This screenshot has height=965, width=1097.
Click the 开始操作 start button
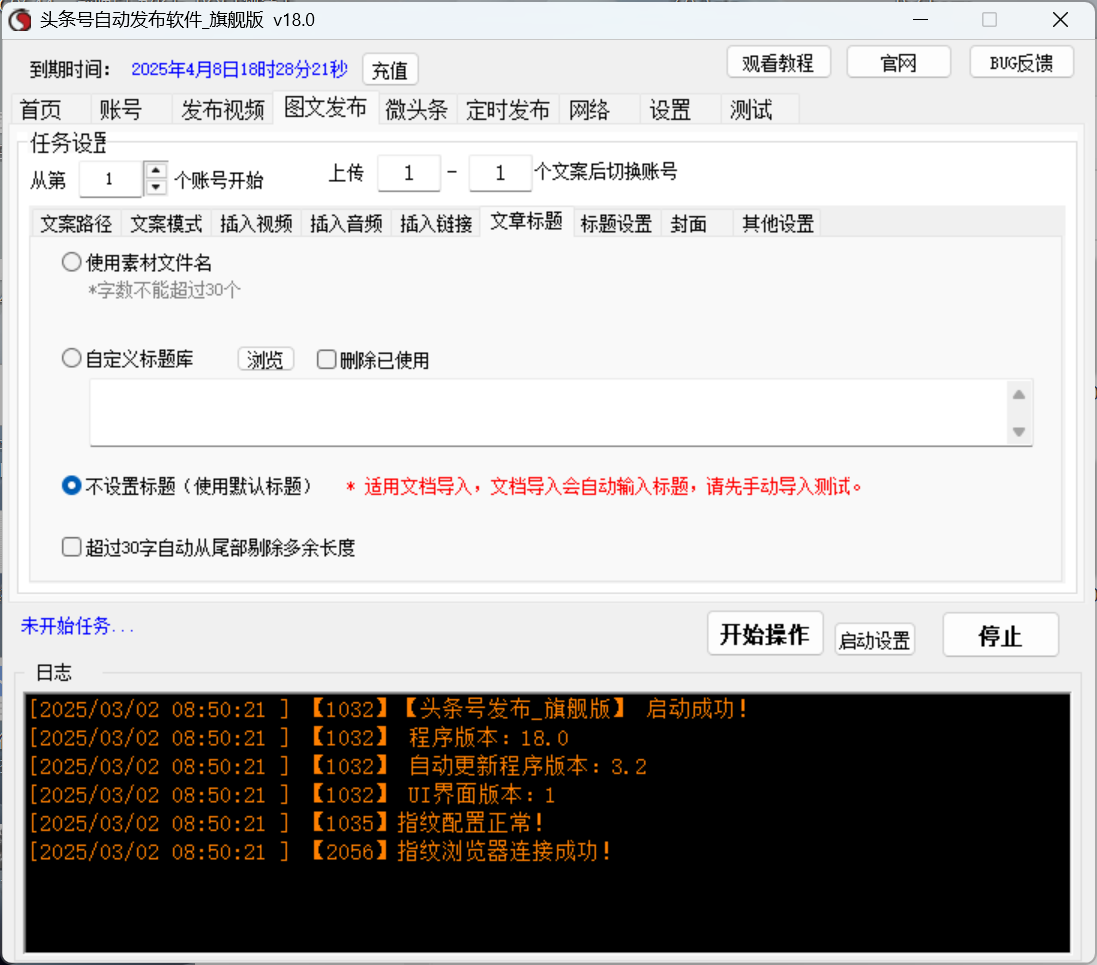(765, 634)
